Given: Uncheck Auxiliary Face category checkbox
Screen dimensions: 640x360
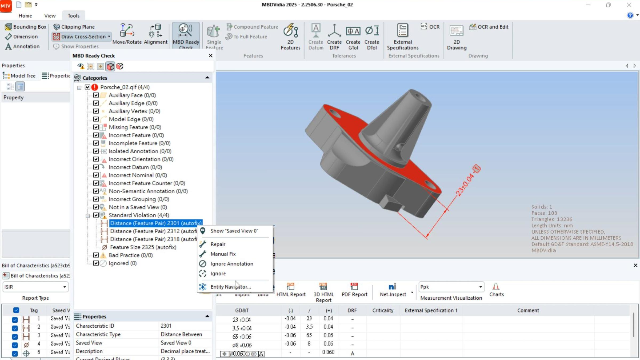Looking at the screenshot, I should 96,95.
